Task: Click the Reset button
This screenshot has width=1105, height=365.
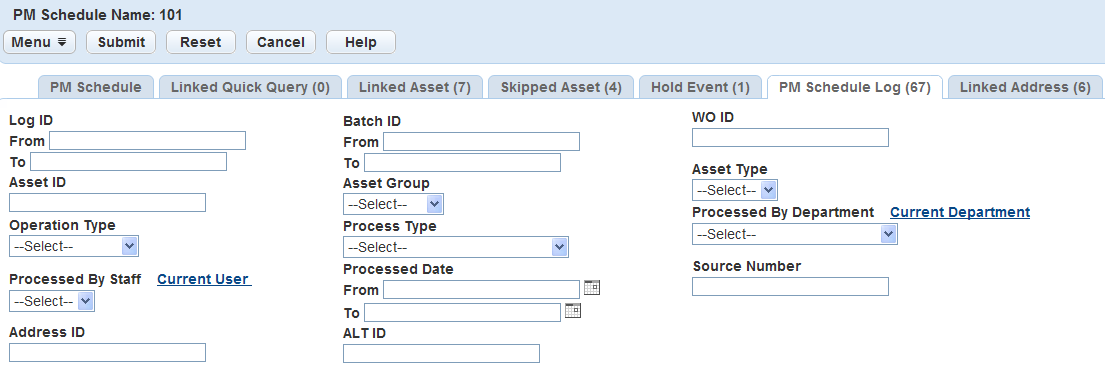Action: pyautogui.click(x=201, y=42)
